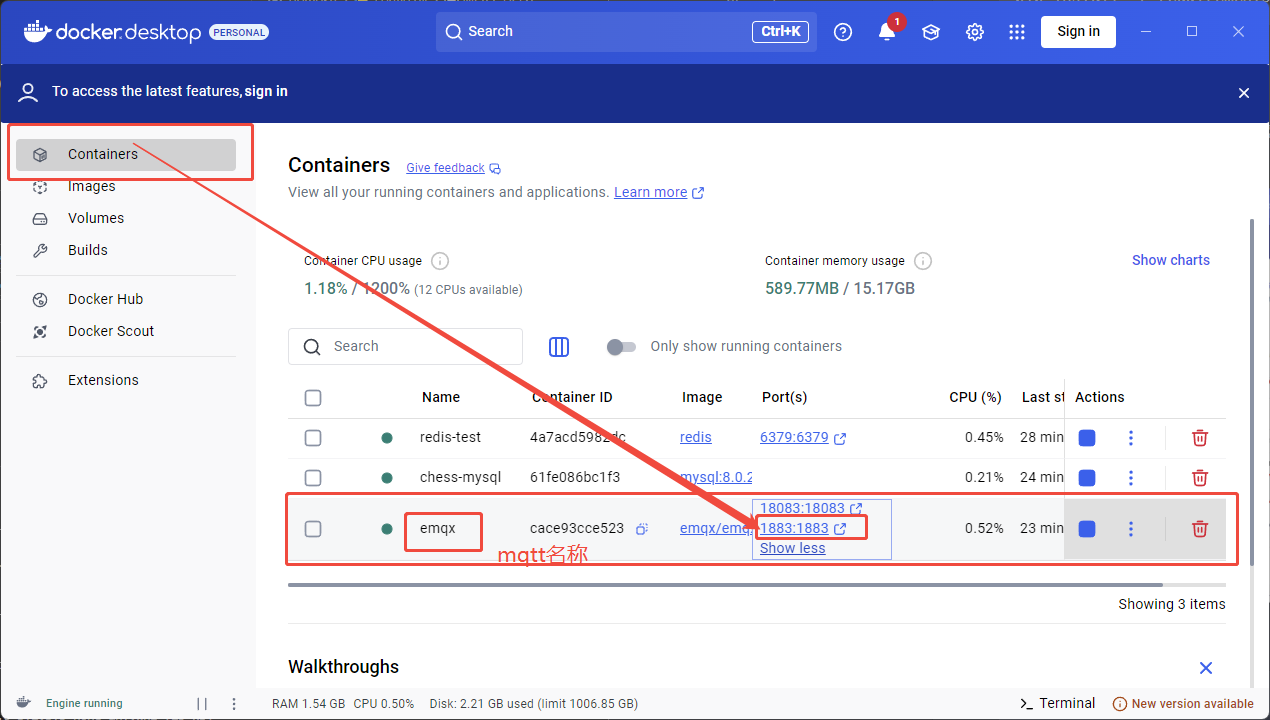Viewport: 1270px width, 720px height.
Task: Open the Give feedback link
Action: click(x=453, y=168)
